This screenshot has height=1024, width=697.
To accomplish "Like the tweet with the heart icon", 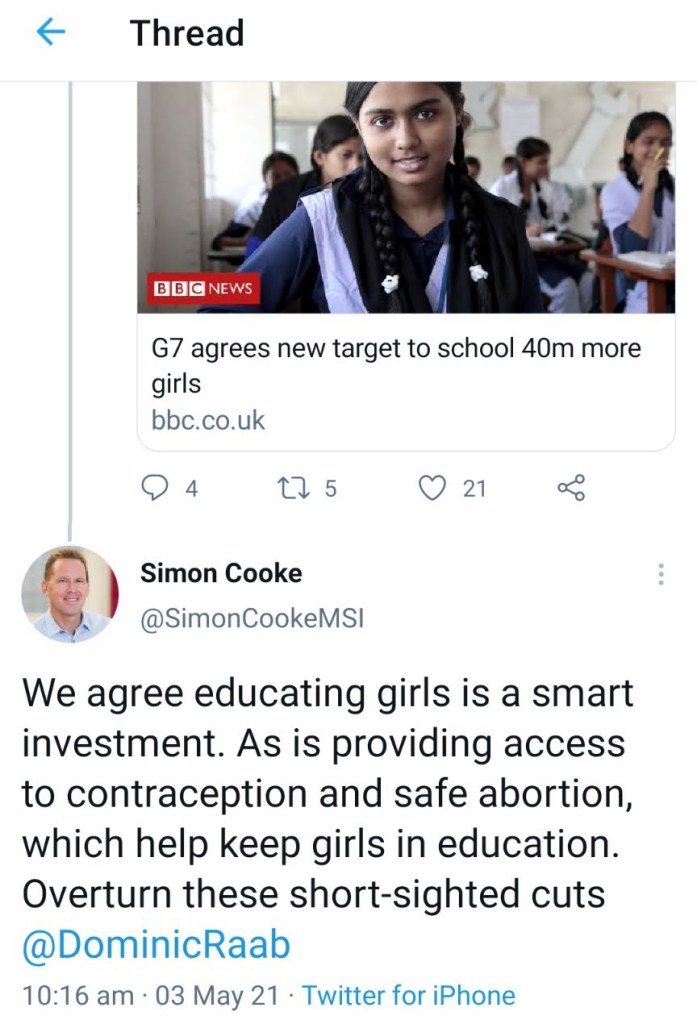I will [431, 487].
